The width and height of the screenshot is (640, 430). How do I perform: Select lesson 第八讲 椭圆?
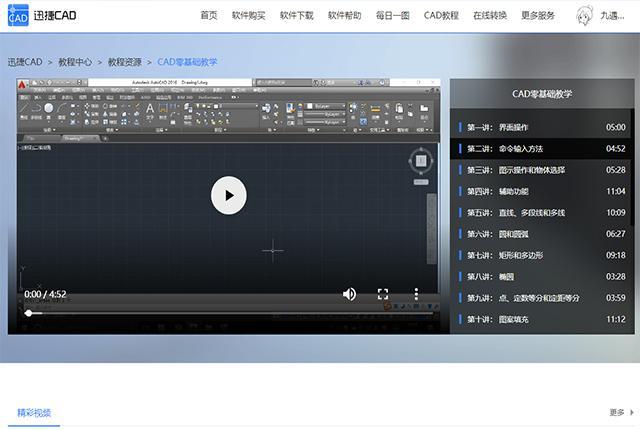542,277
